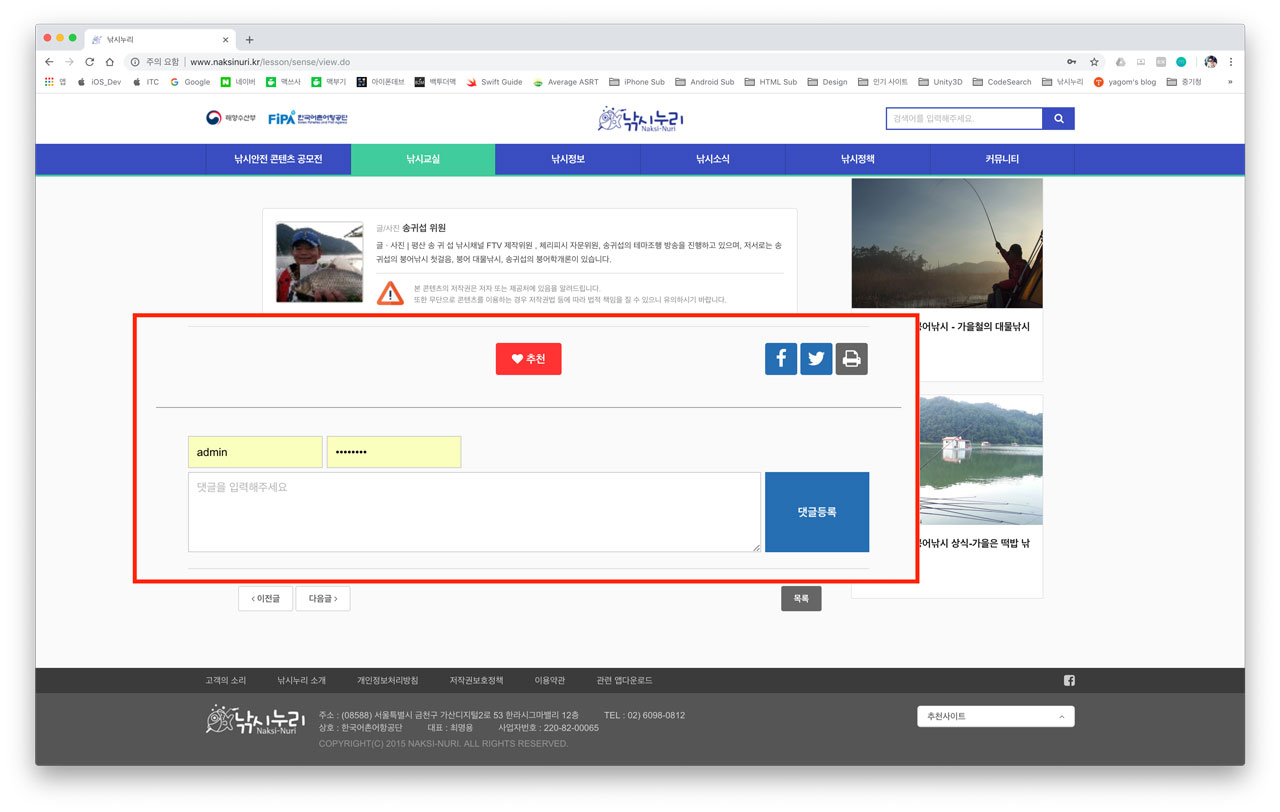1280x812 pixels.
Task: Share article via Twitter icon
Action: 816,359
